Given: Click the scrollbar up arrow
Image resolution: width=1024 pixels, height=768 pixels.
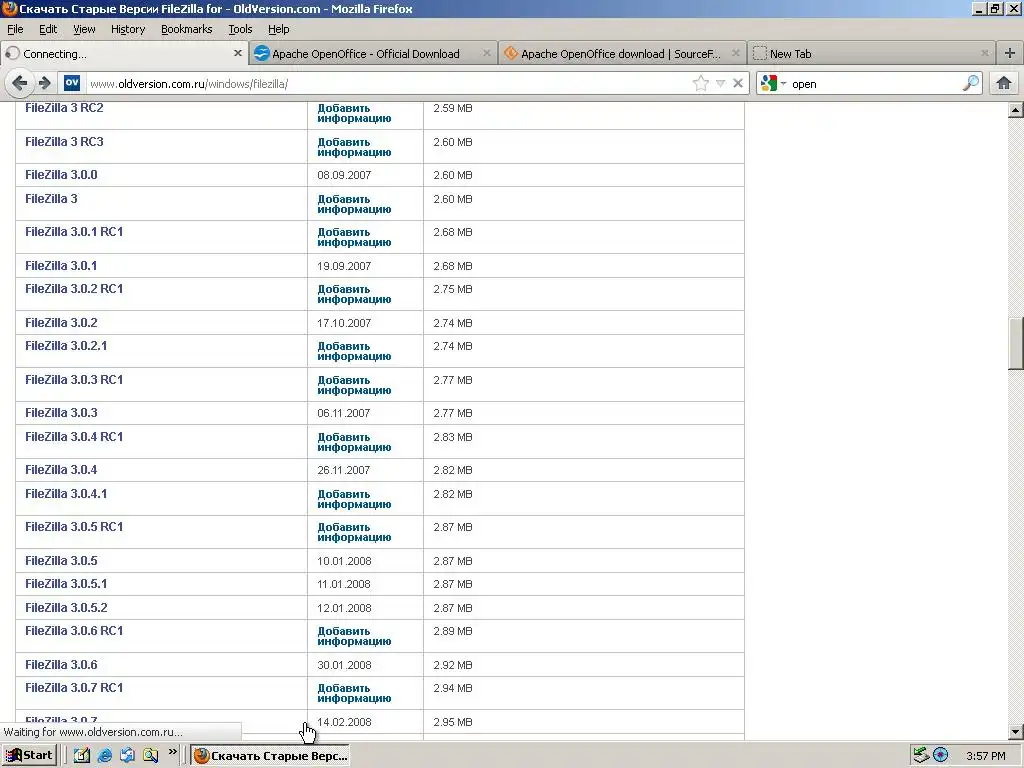Looking at the screenshot, I should (x=1016, y=110).
